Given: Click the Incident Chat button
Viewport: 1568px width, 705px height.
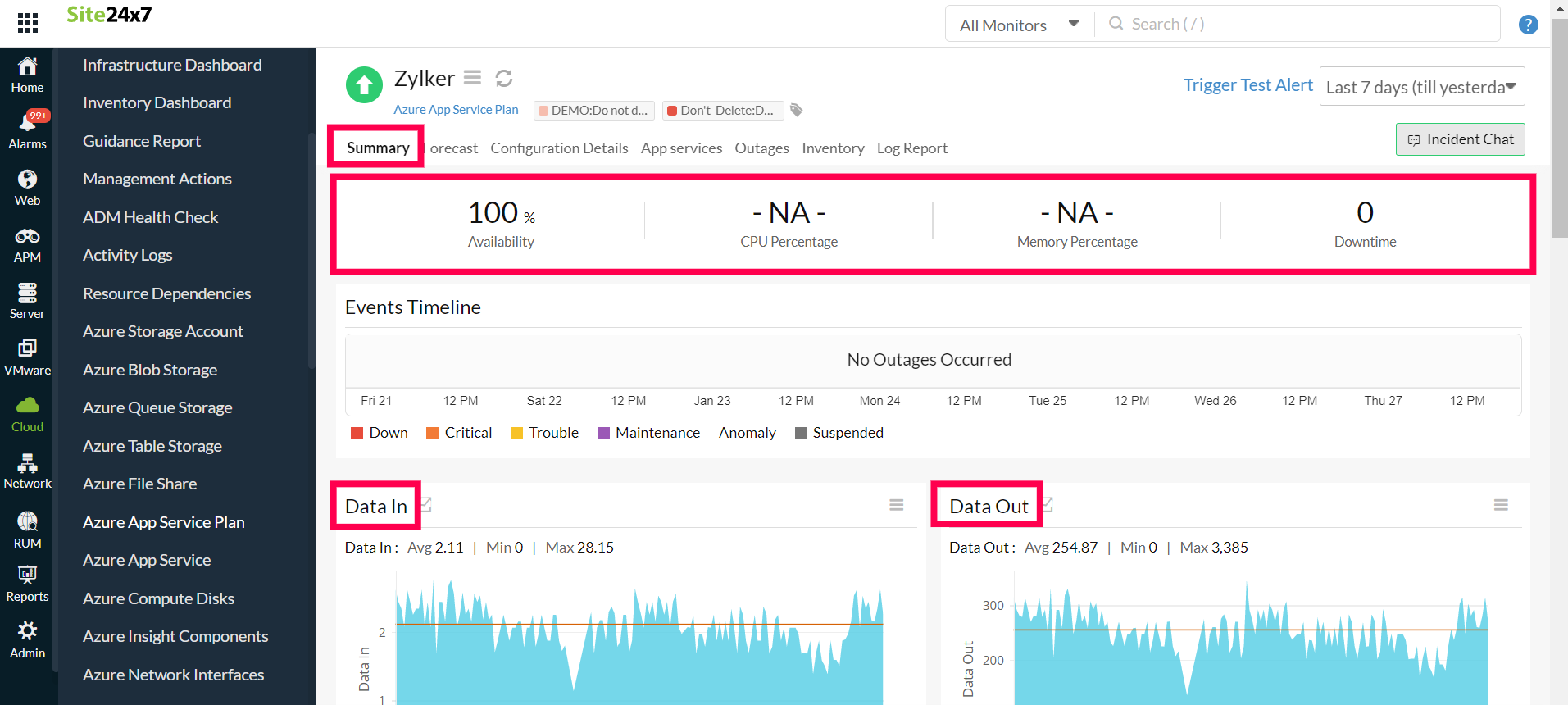Looking at the screenshot, I should (1460, 139).
